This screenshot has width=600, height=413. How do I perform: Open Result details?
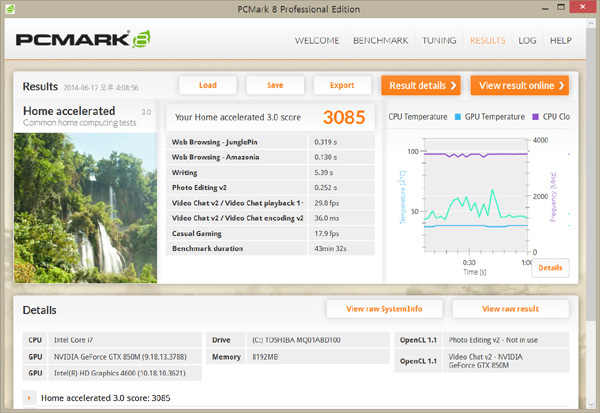pyautogui.click(x=421, y=85)
